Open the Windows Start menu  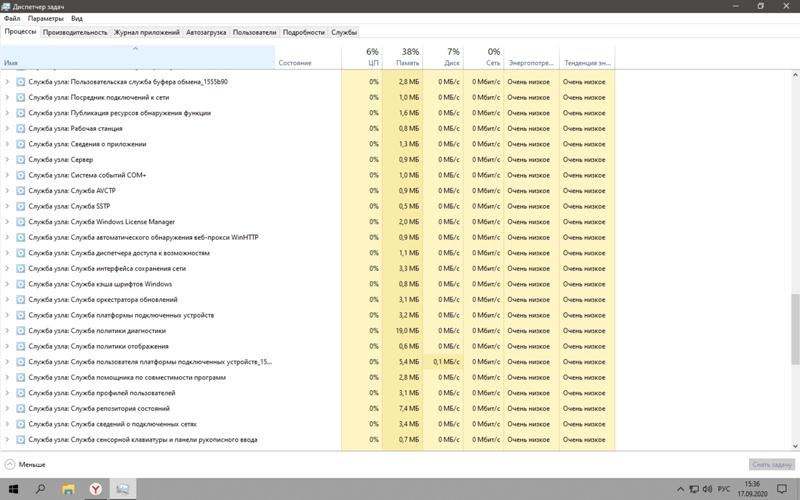pyautogui.click(x=13, y=489)
